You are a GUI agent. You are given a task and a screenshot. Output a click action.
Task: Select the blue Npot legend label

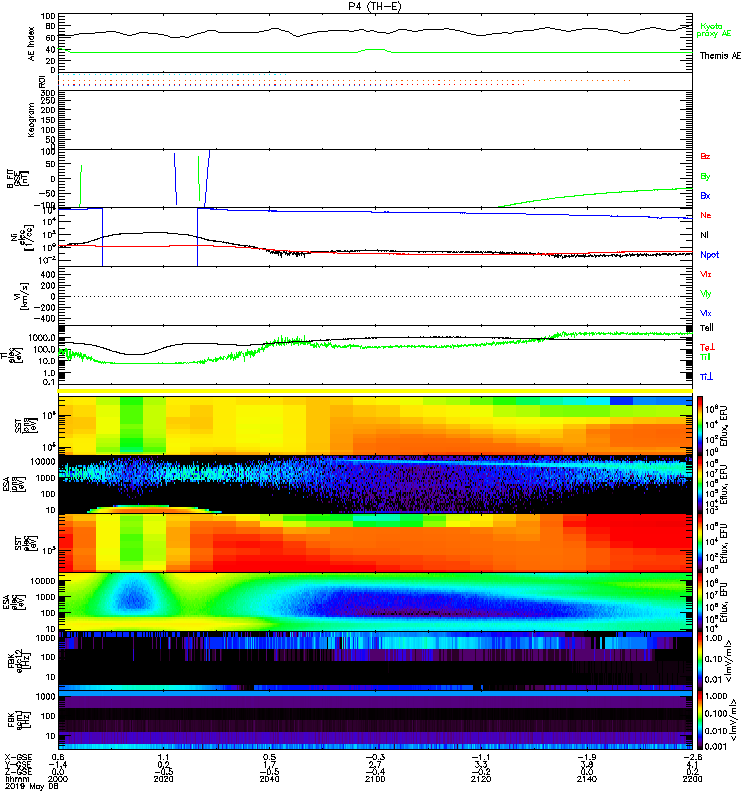(x=710, y=255)
